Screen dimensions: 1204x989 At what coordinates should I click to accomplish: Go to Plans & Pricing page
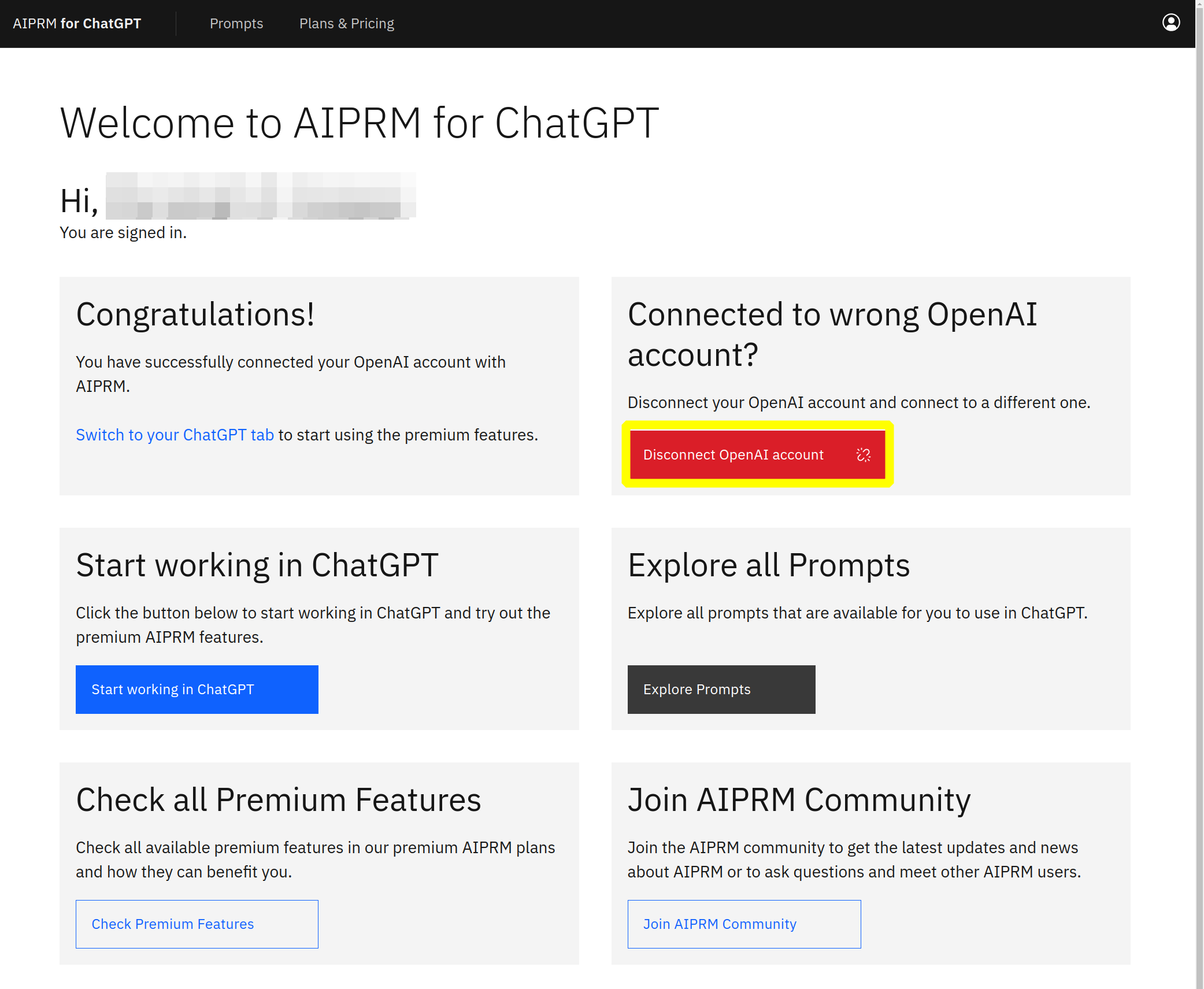click(x=346, y=24)
